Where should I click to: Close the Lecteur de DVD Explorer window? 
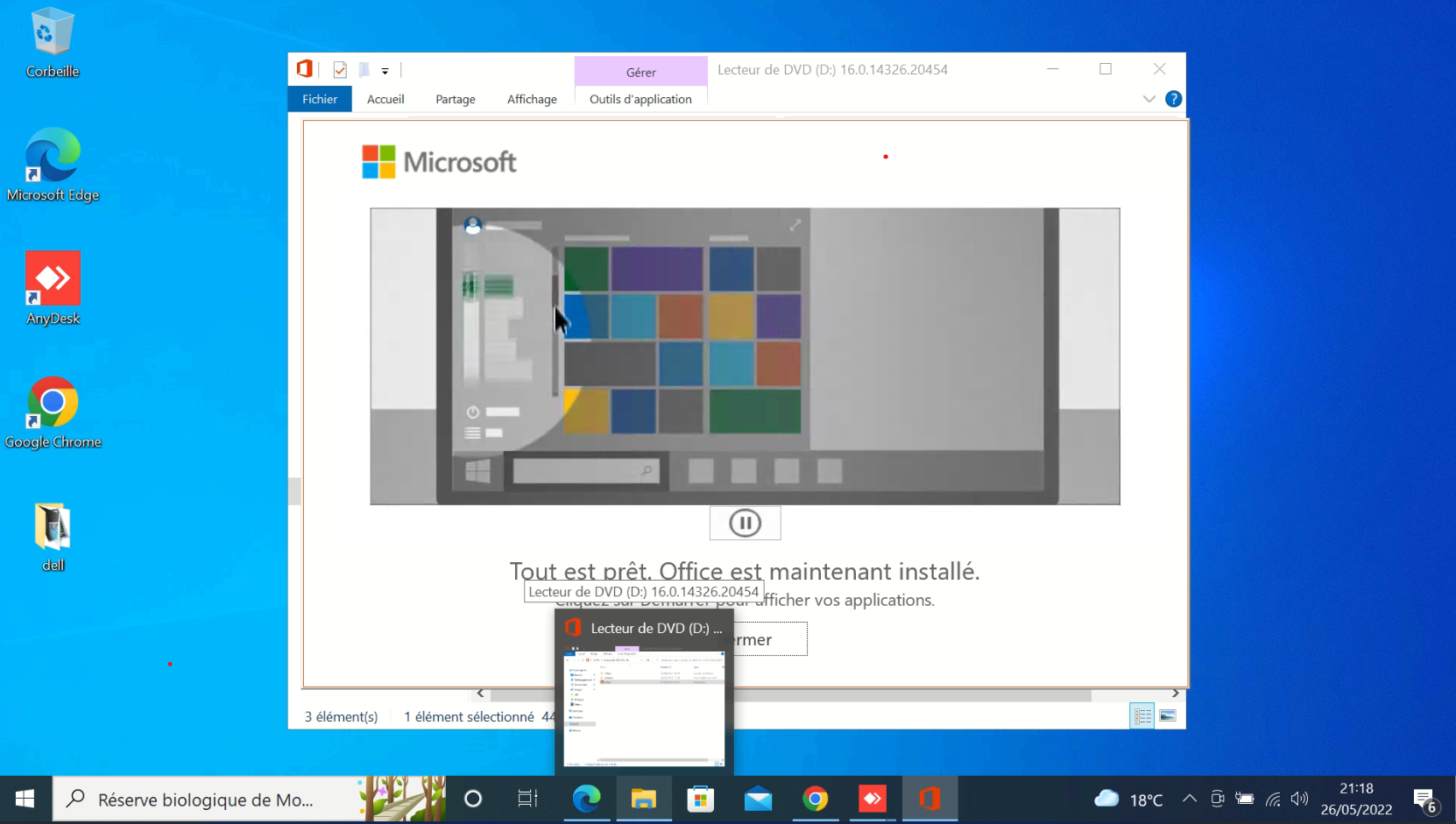1159,69
